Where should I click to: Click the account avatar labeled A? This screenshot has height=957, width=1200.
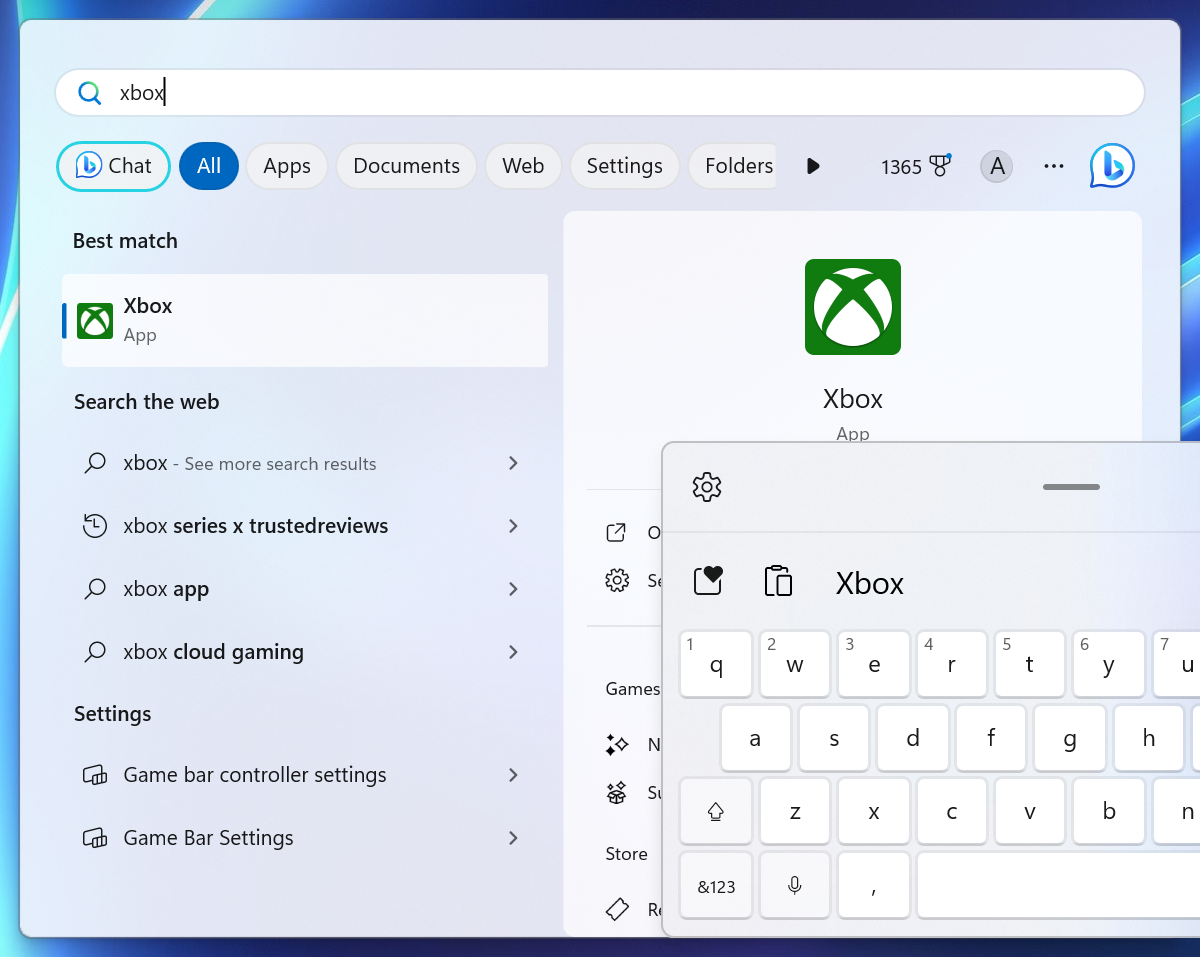click(x=997, y=166)
